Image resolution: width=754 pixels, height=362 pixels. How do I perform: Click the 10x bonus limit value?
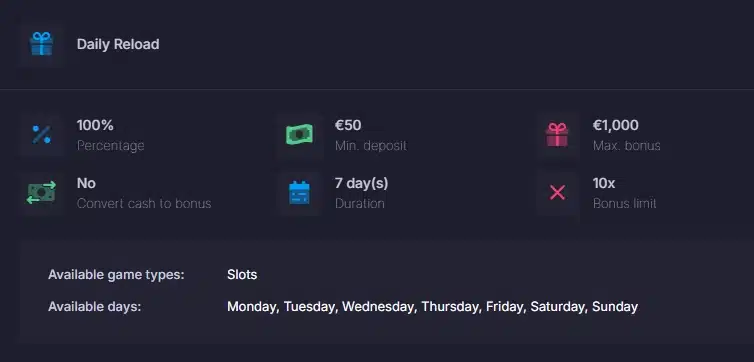(604, 184)
